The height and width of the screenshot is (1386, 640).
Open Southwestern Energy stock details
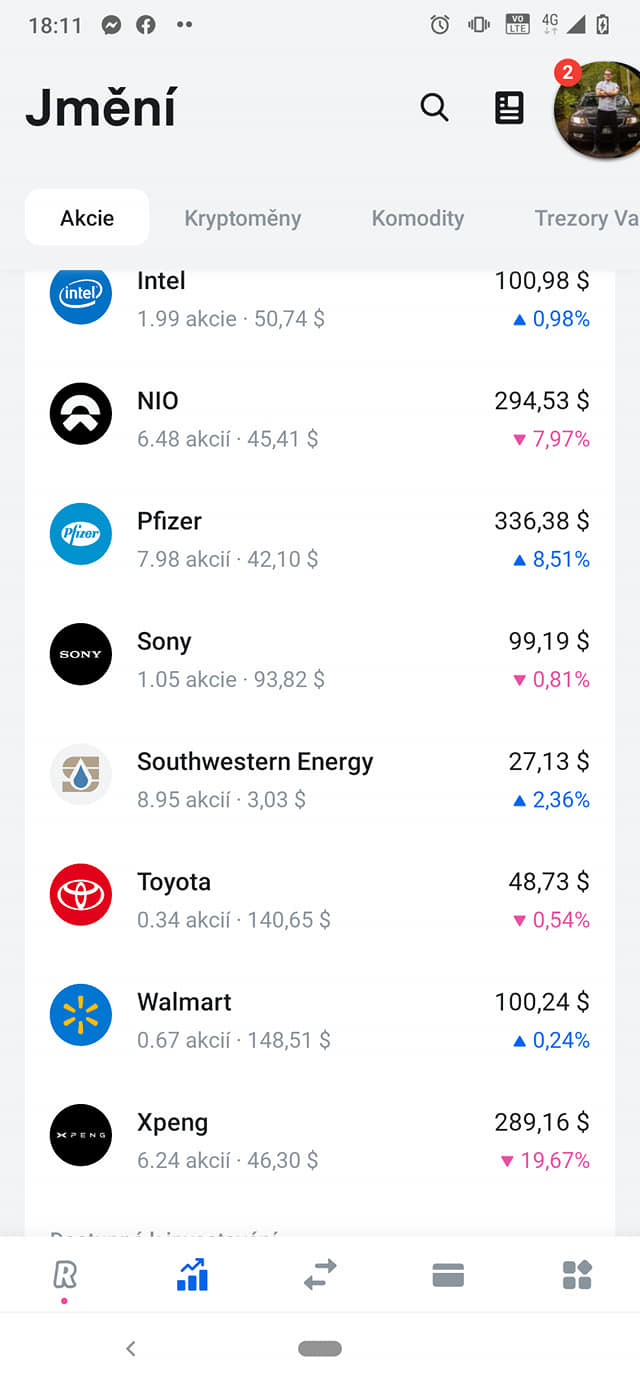320,779
